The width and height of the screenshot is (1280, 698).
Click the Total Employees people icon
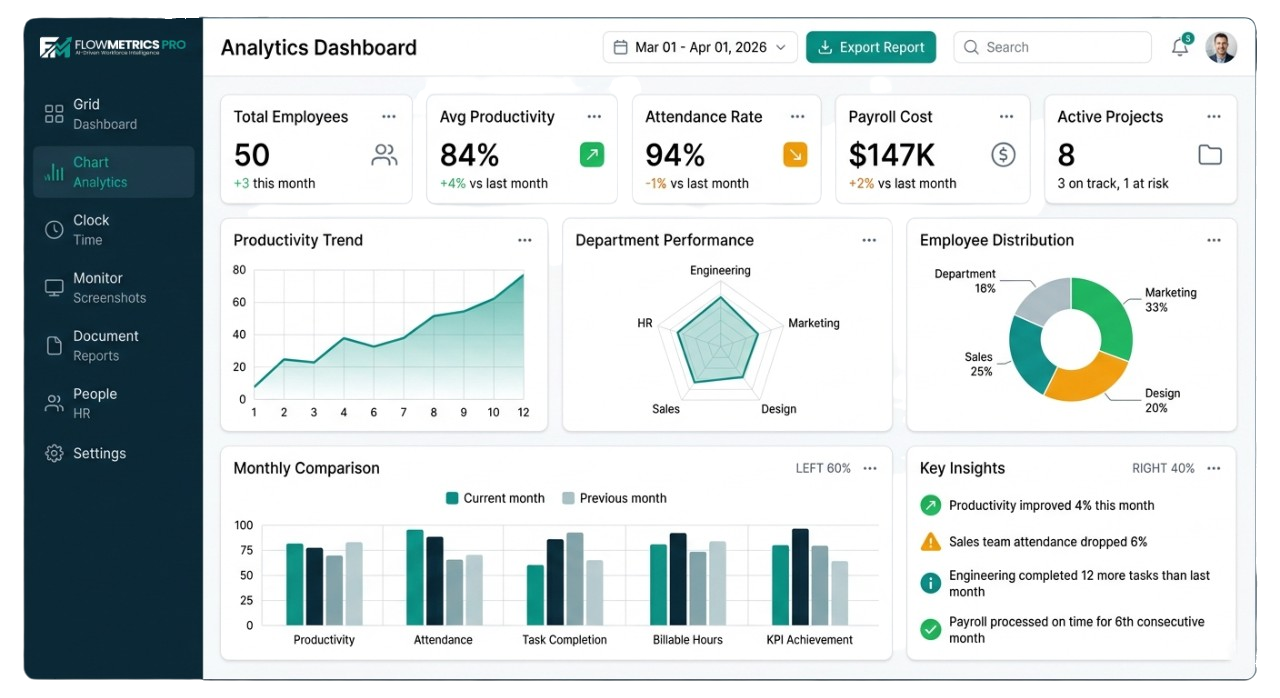coord(384,155)
